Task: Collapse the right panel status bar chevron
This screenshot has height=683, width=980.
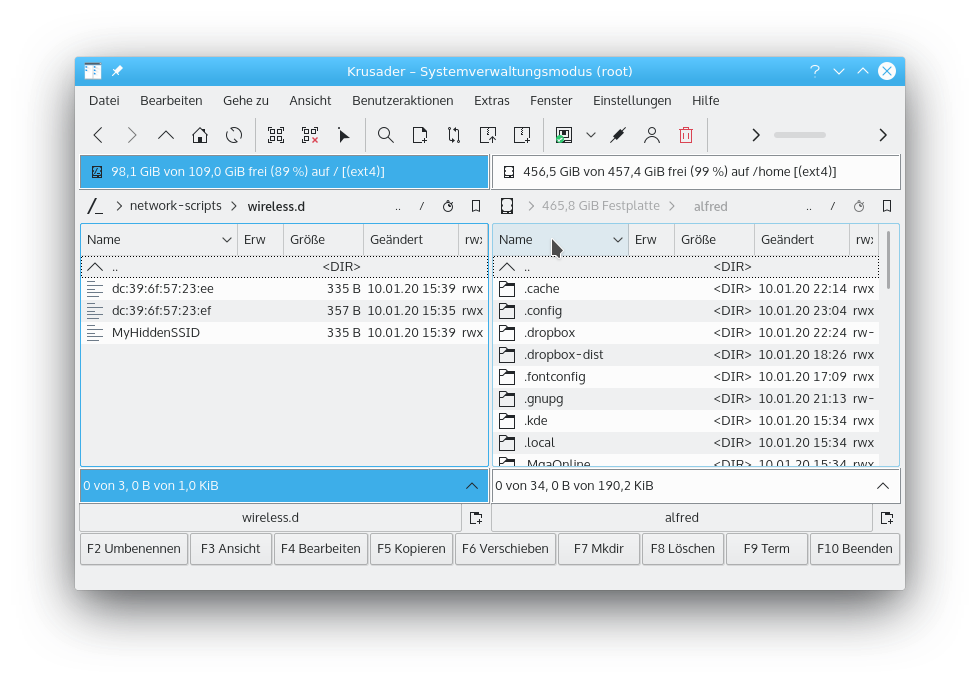Action: pyautogui.click(x=883, y=486)
